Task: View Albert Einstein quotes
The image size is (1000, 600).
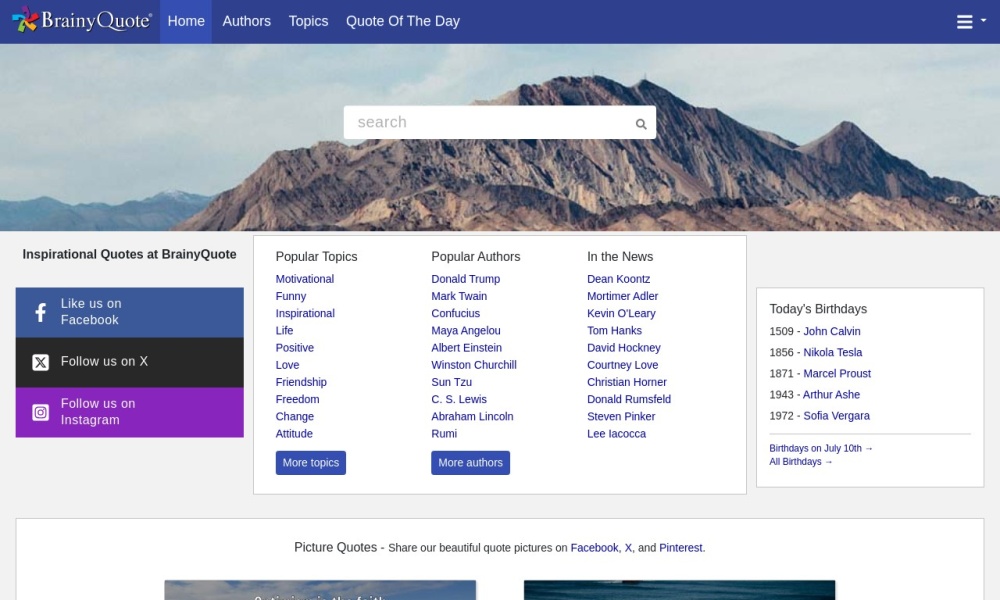Action: click(466, 348)
